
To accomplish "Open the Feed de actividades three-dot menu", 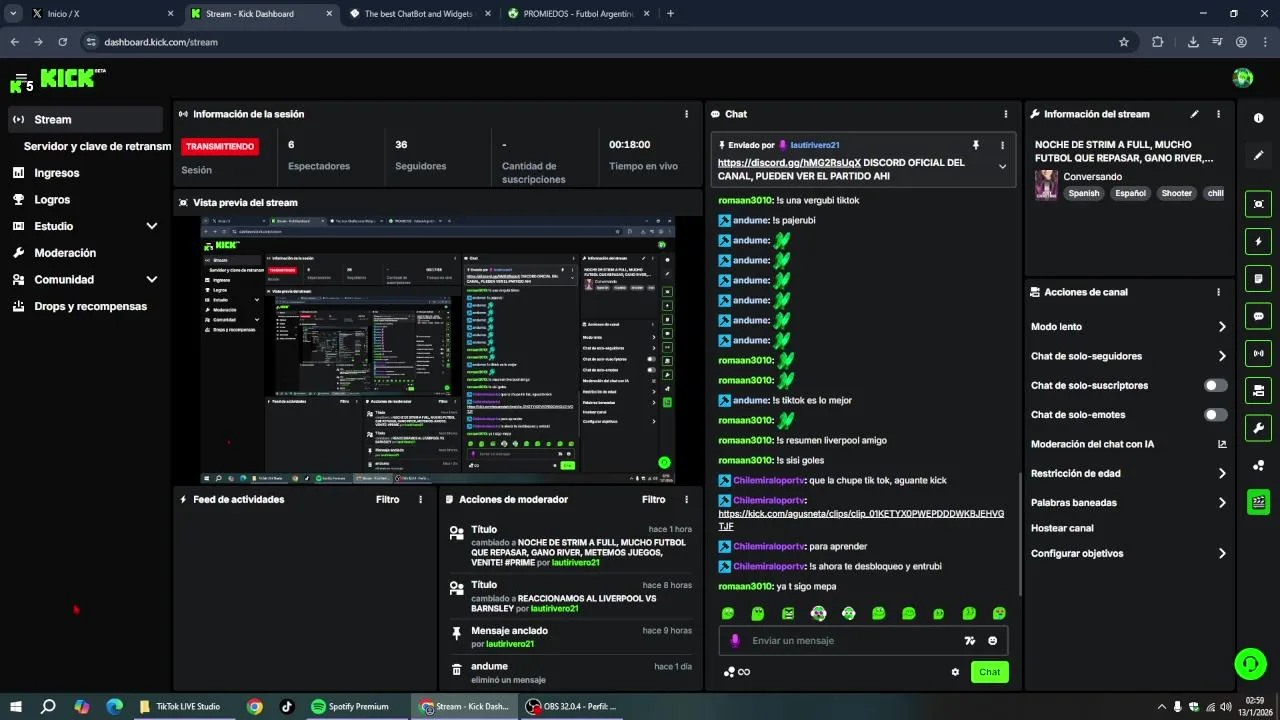I will 420,499.
